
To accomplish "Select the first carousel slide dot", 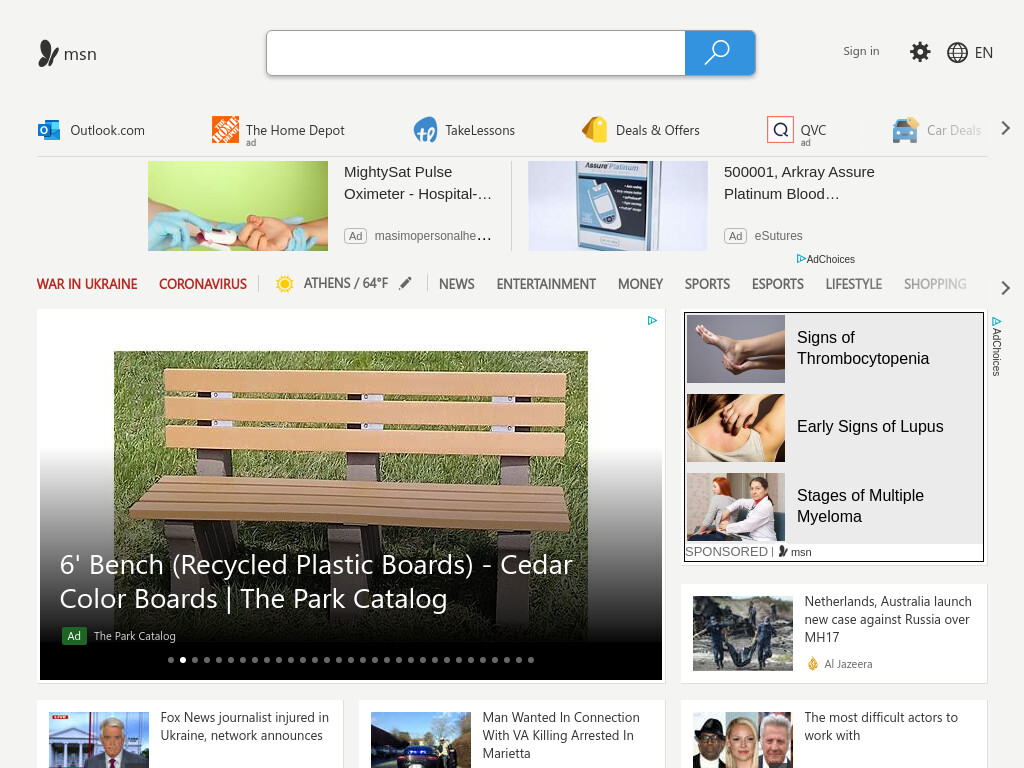I will click(x=171, y=660).
